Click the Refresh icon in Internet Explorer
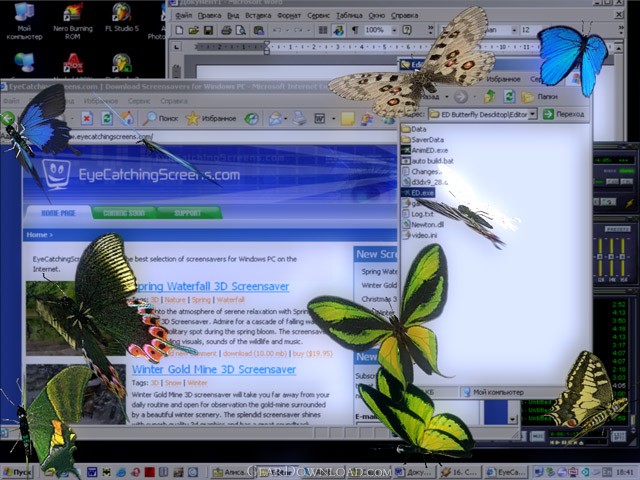 click(107, 119)
